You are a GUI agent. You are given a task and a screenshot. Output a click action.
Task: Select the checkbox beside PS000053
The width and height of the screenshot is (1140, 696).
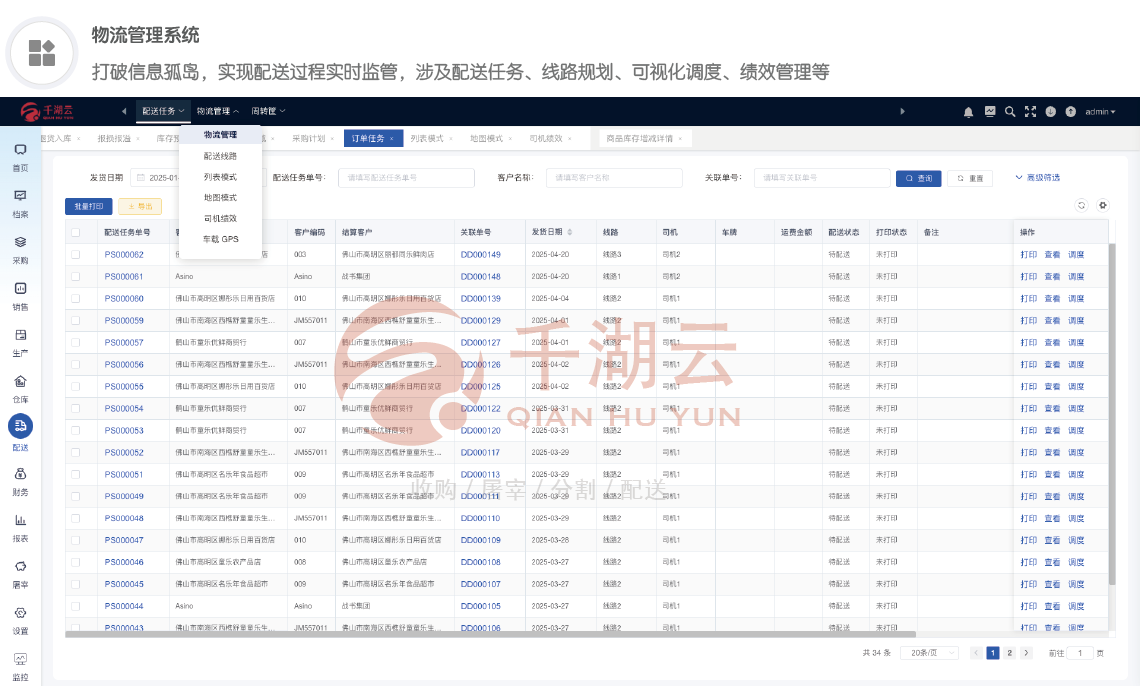pyautogui.click(x=75, y=431)
